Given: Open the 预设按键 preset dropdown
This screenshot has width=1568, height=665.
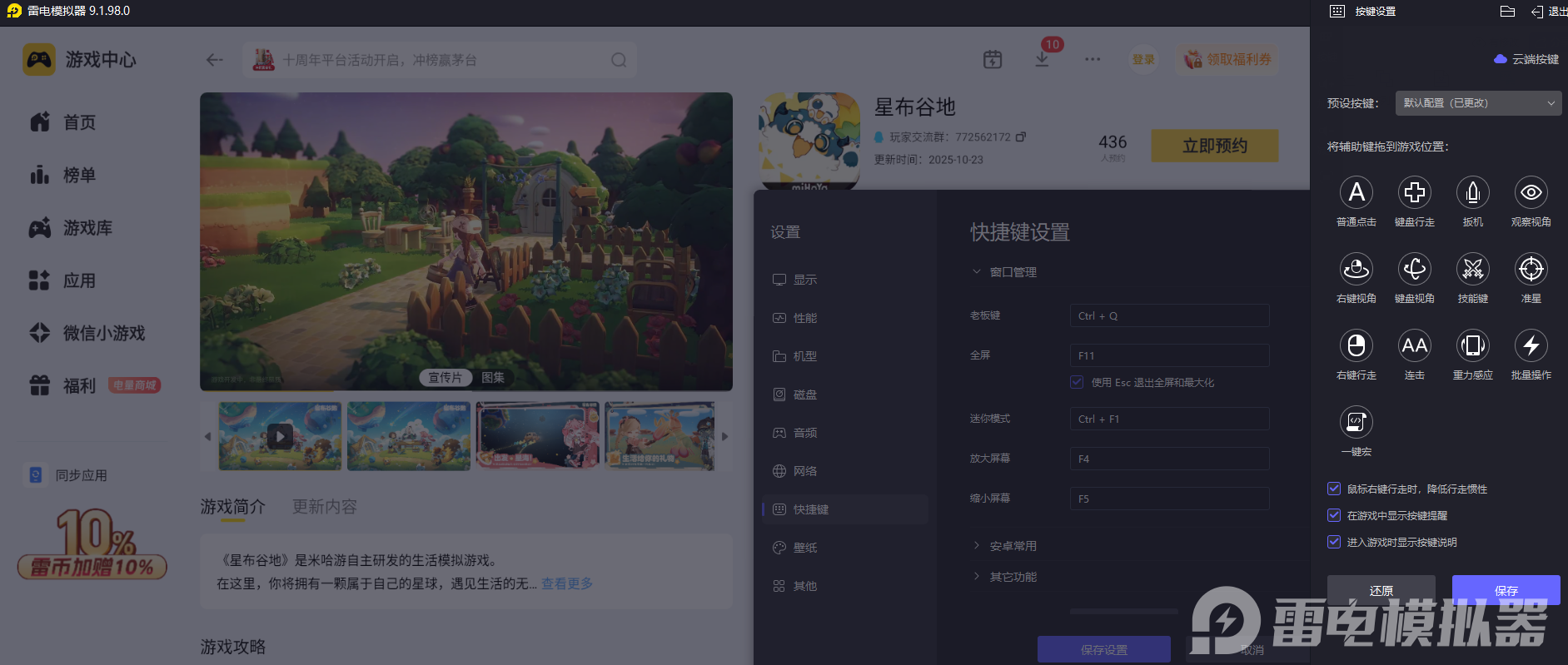Looking at the screenshot, I should pos(1478,103).
